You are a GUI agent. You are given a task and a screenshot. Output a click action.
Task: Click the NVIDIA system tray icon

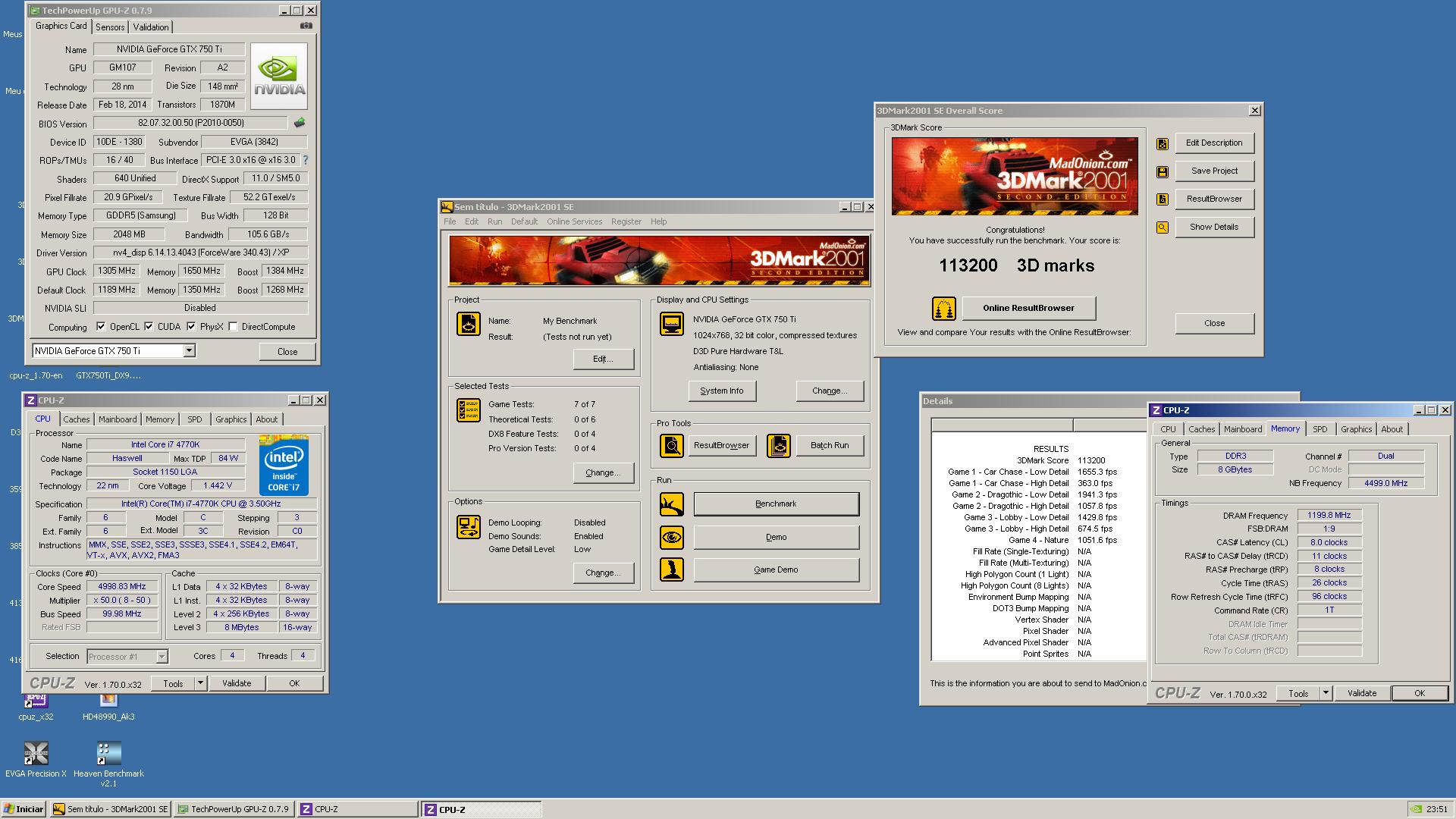(x=1415, y=809)
